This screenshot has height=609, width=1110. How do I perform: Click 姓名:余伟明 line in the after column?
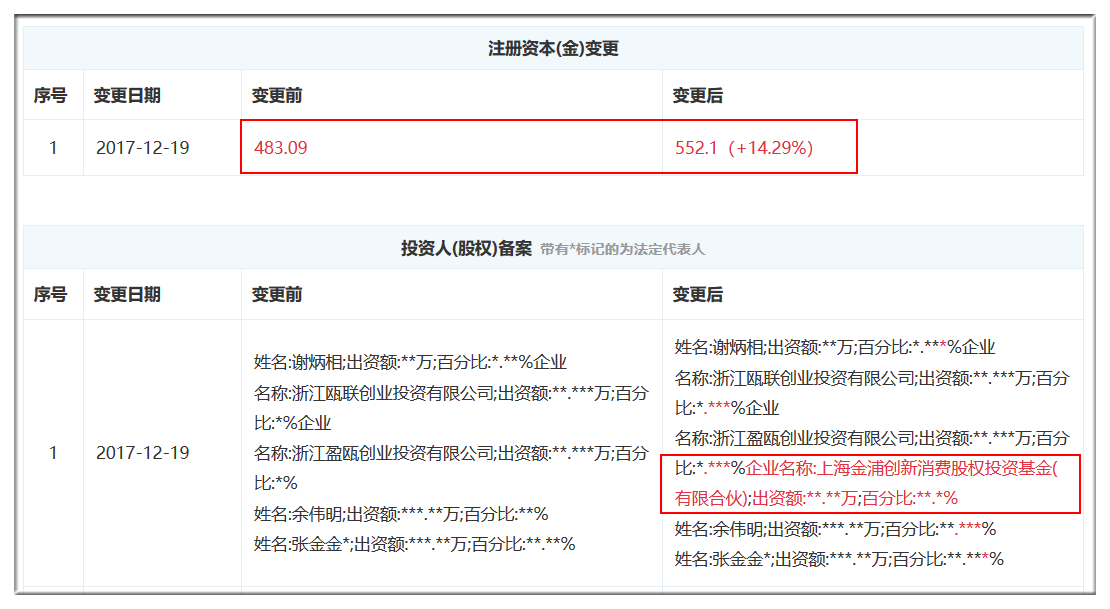[835, 529]
